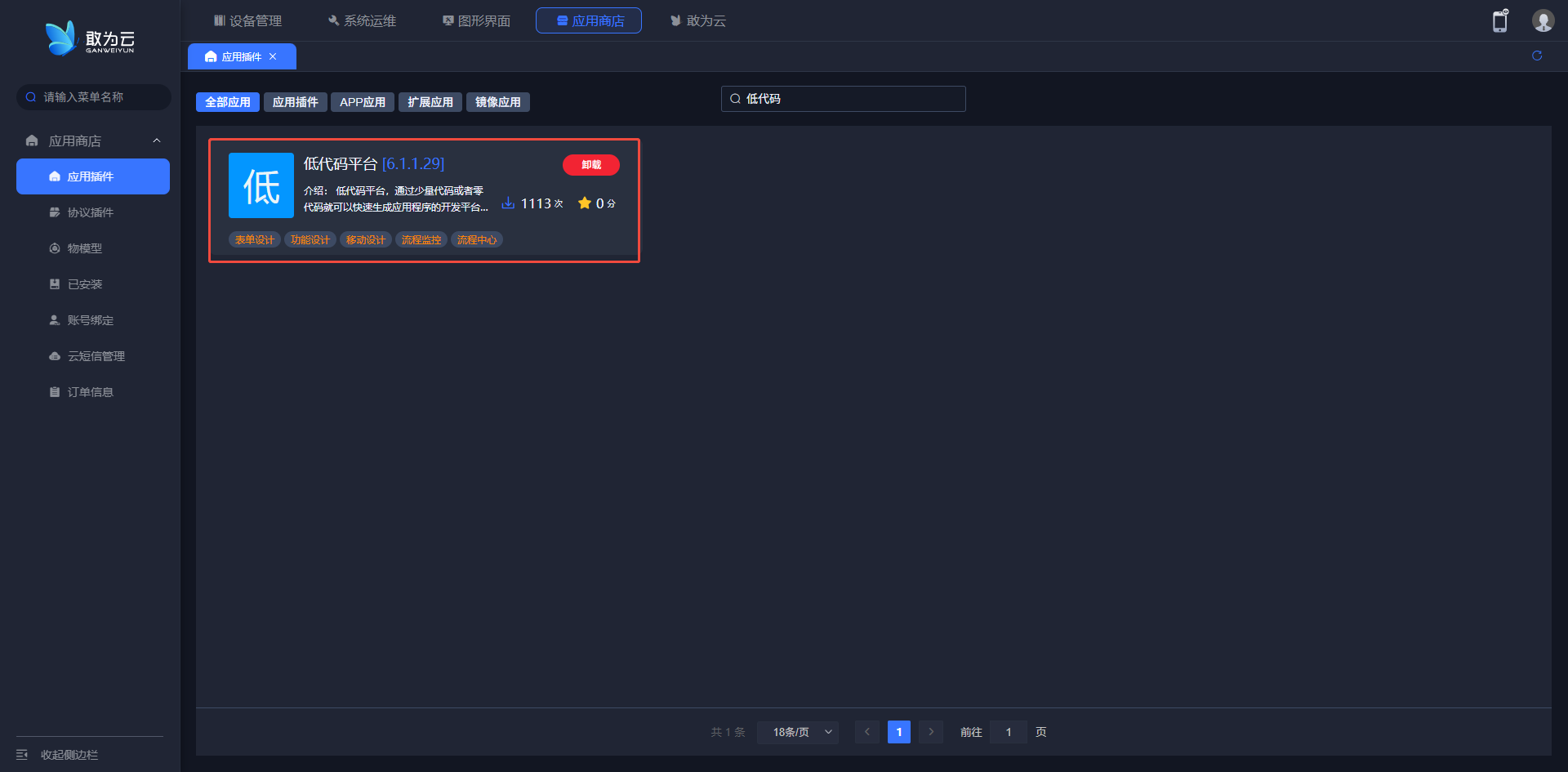Click the 流程中心 tag

point(477,239)
